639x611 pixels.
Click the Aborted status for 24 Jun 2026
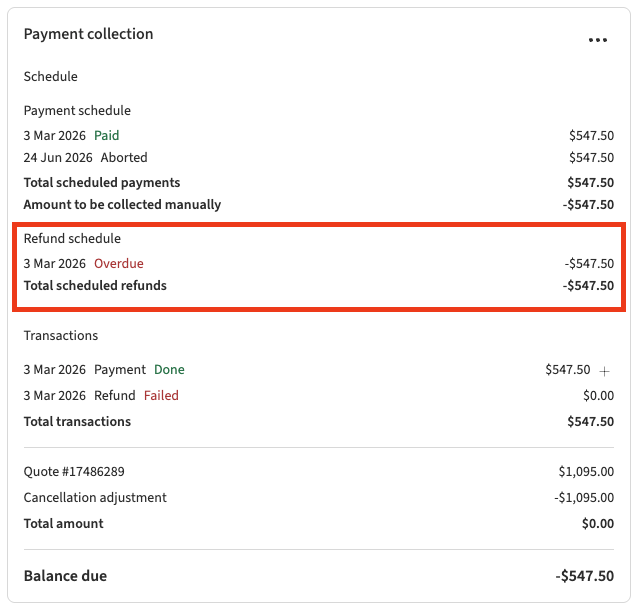(124, 158)
